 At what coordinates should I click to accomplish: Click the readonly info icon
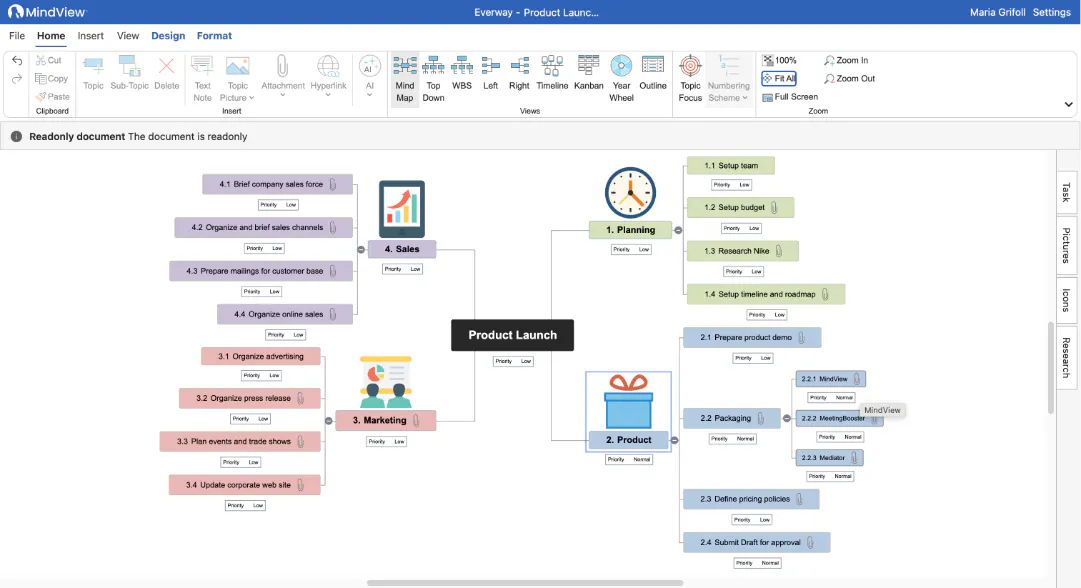17,136
